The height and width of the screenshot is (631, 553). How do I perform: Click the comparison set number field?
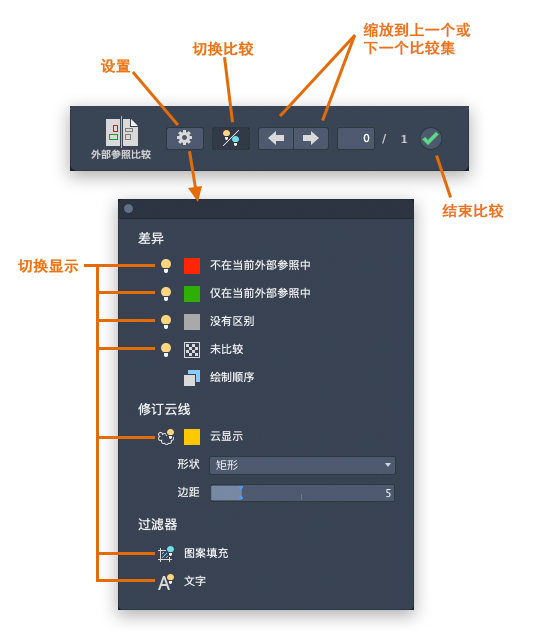click(x=356, y=138)
